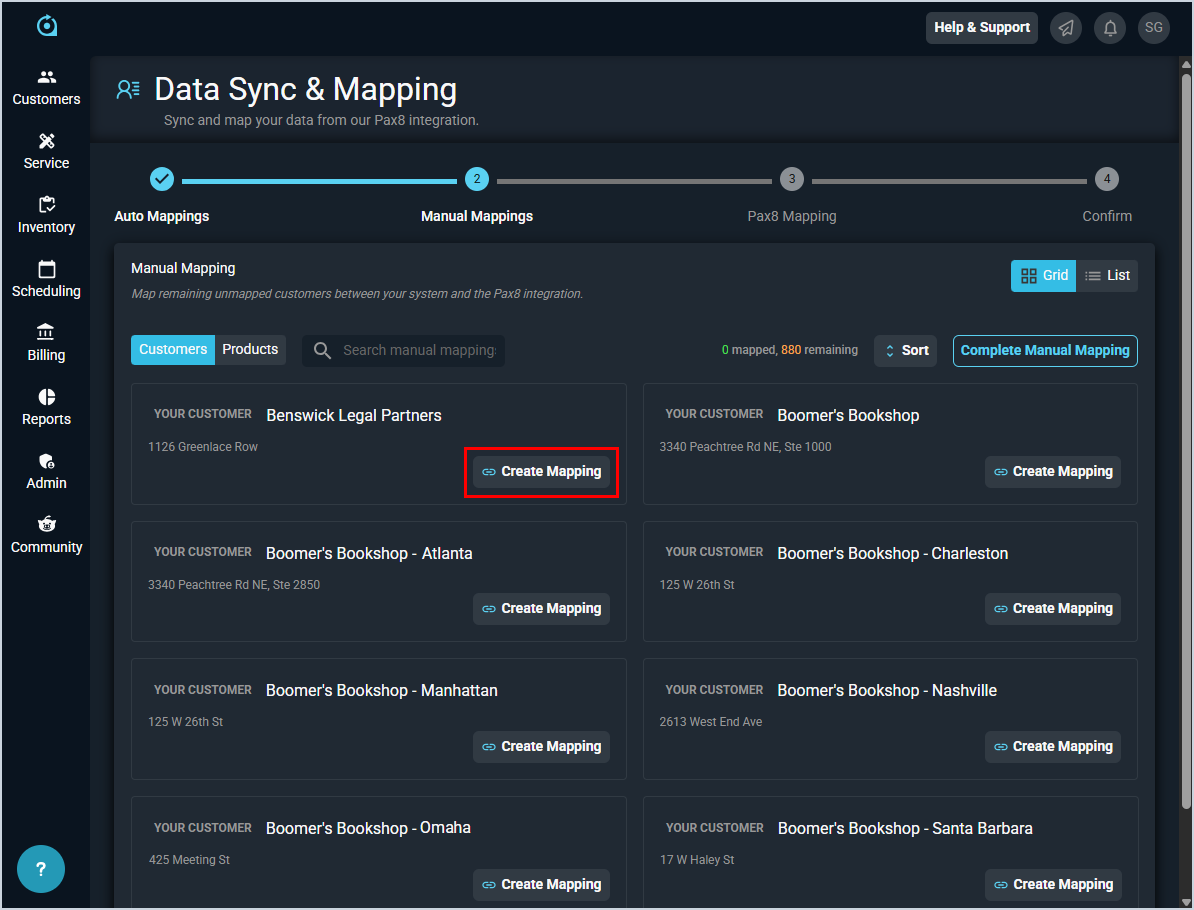Open the Scheduling calendar icon
This screenshot has height=910, width=1194.
(46, 269)
